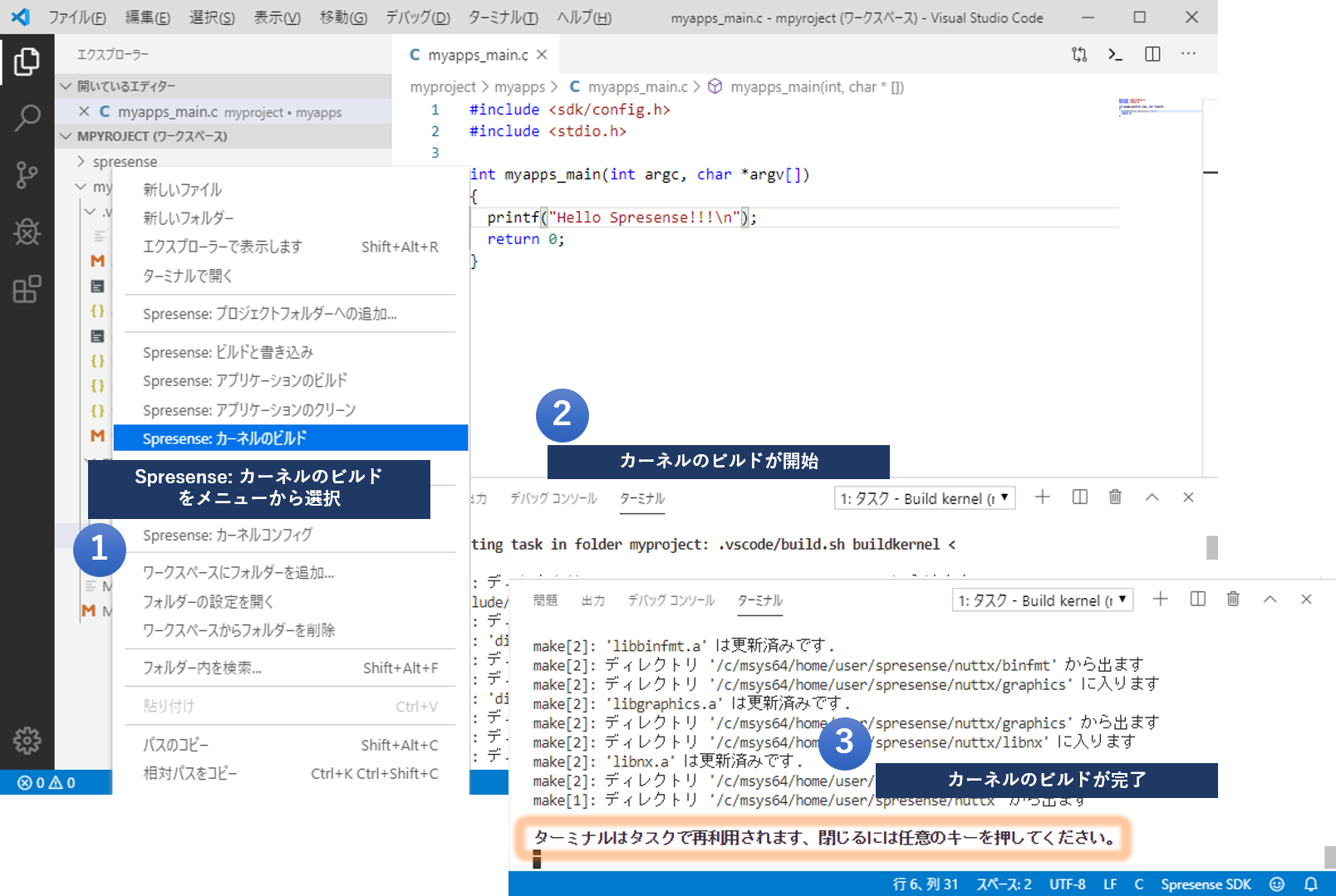
Task: Select Spresense: カーネルのビルド menu entry
Action: point(291,438)
